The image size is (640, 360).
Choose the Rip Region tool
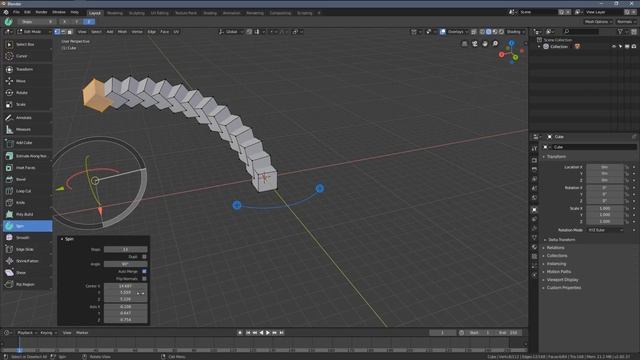click(27, 284)
